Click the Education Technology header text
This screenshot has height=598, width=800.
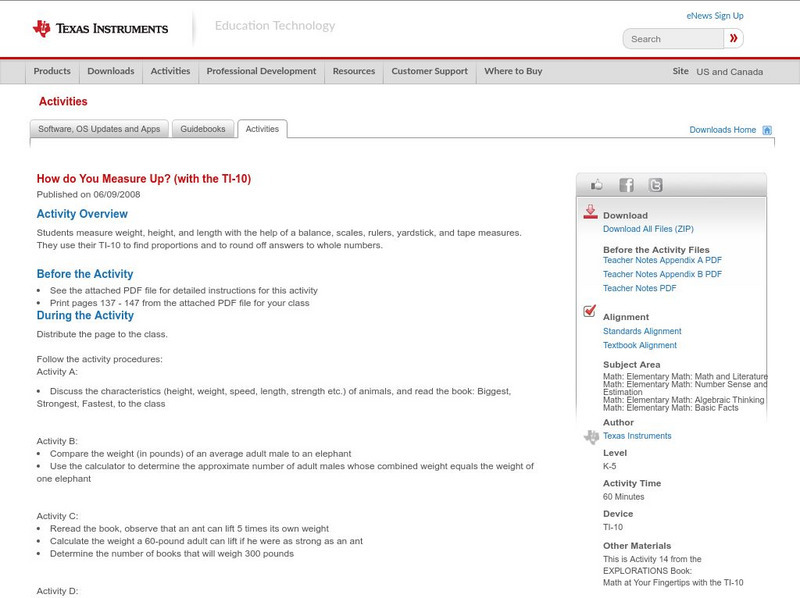coord(274,26)
